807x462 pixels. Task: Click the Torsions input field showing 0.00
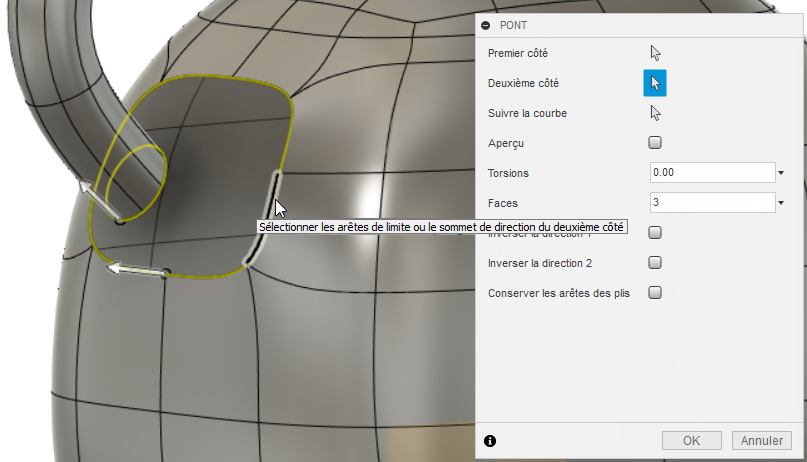[712, 172]
